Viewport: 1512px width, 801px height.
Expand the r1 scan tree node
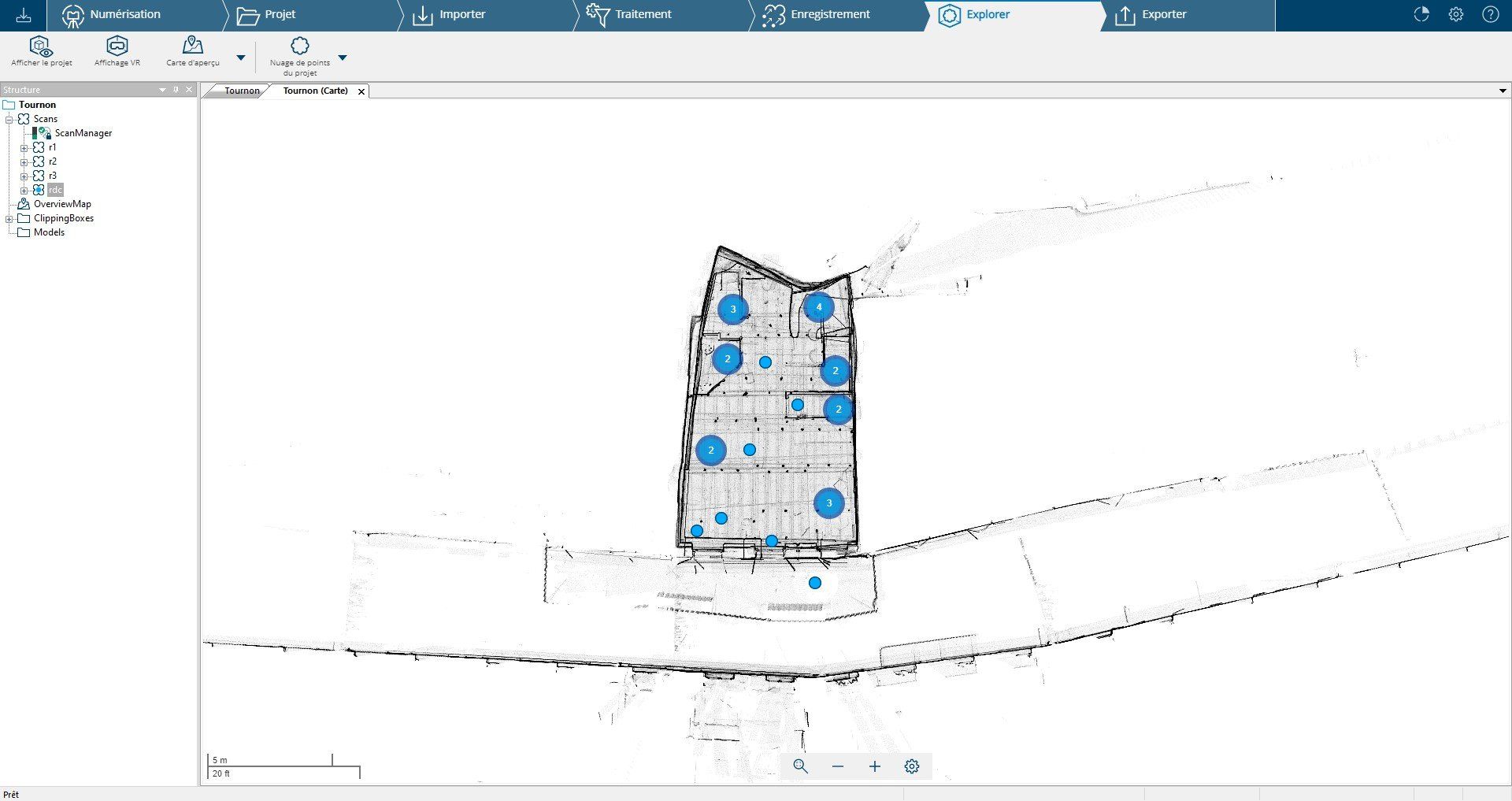click(x=24, y=148)
